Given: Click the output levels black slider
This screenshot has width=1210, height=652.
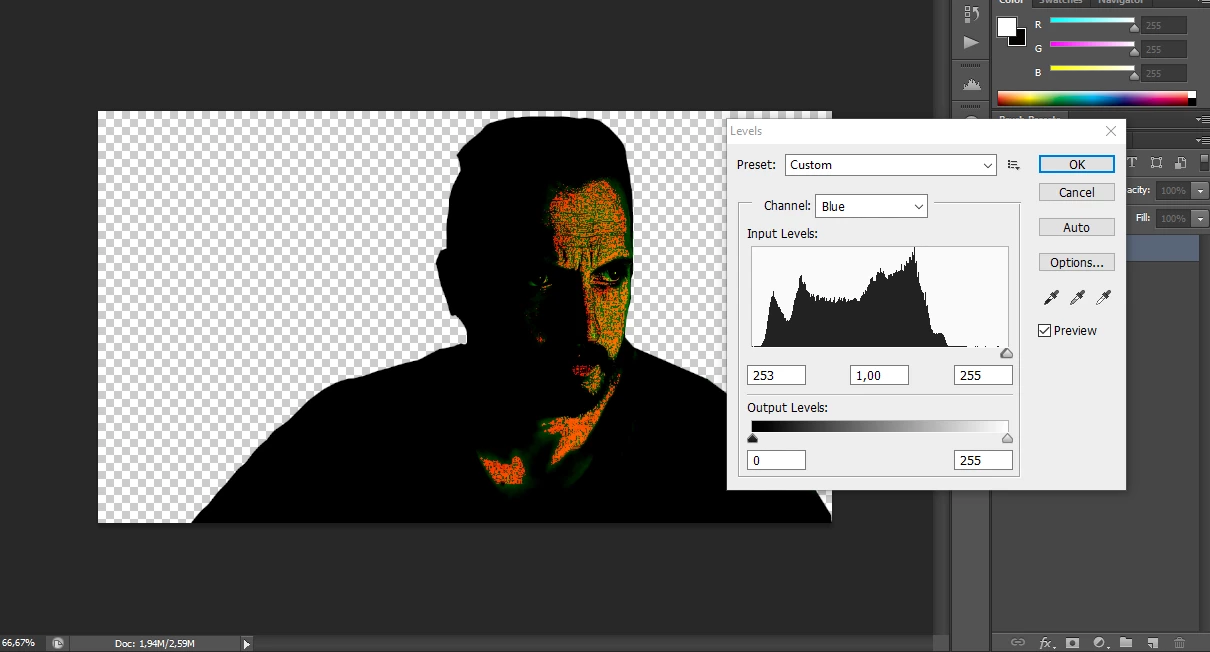Looking at the screenshot, I should coord(753,438).
